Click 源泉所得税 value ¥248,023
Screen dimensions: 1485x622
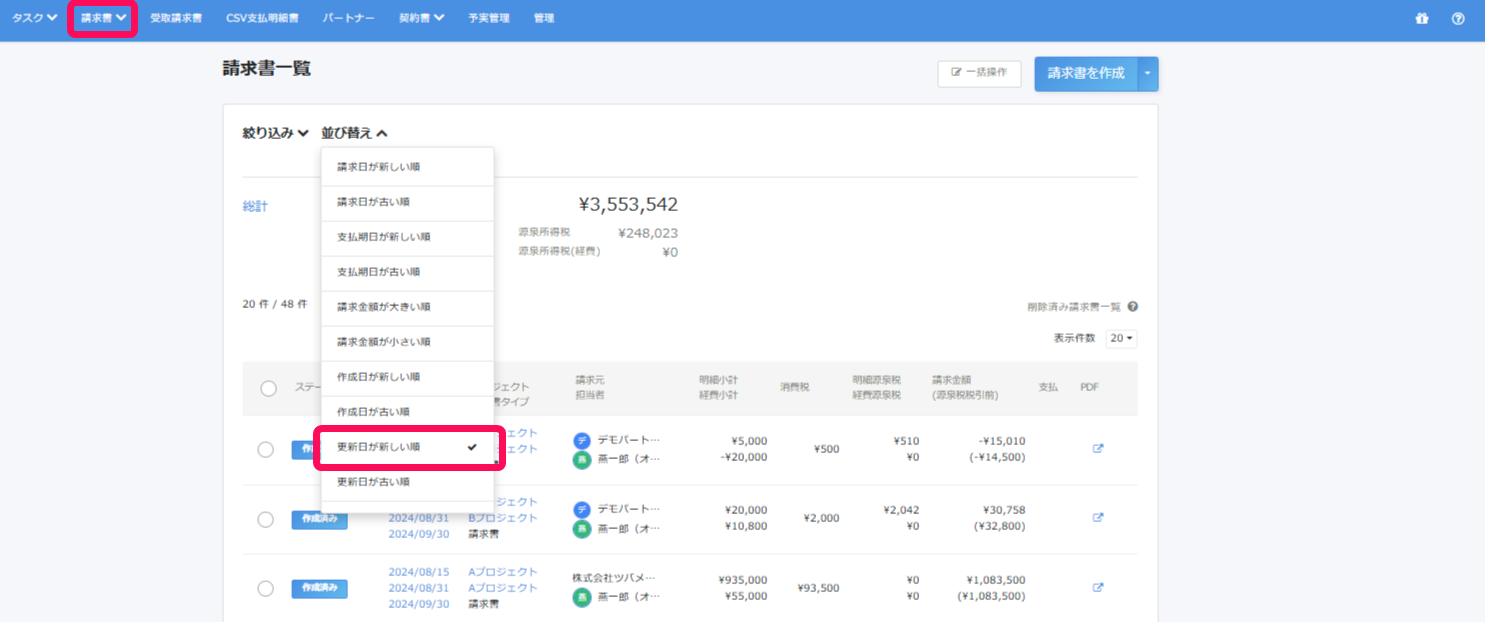[648, 233]
